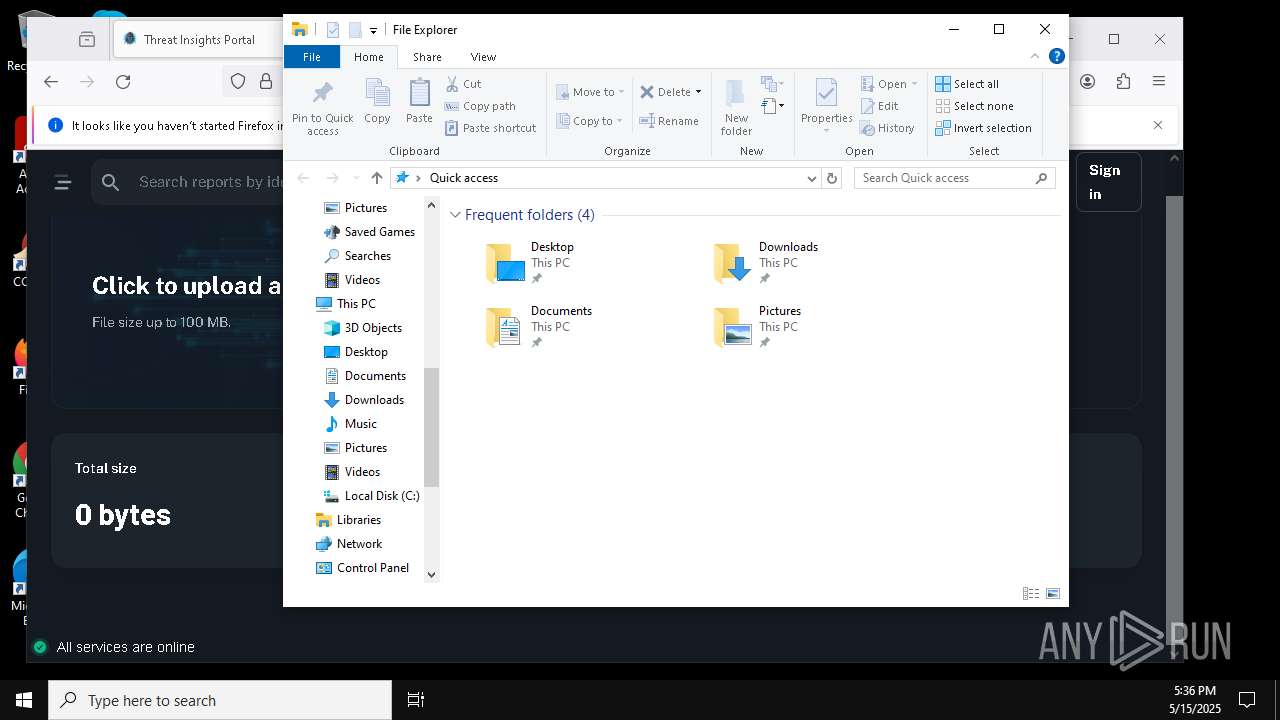Collapse the Frequent folders group
Image resolution: width=1280 pixels, height=720 pixels.
455,215
